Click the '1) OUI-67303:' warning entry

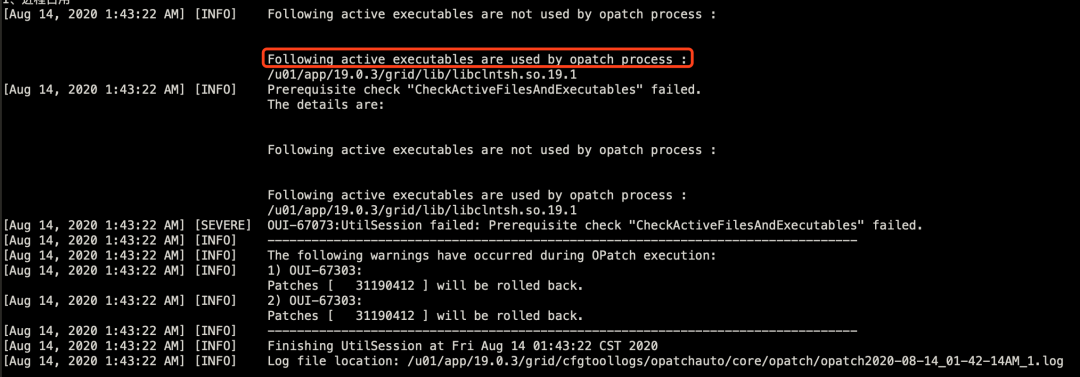[314, 271]
